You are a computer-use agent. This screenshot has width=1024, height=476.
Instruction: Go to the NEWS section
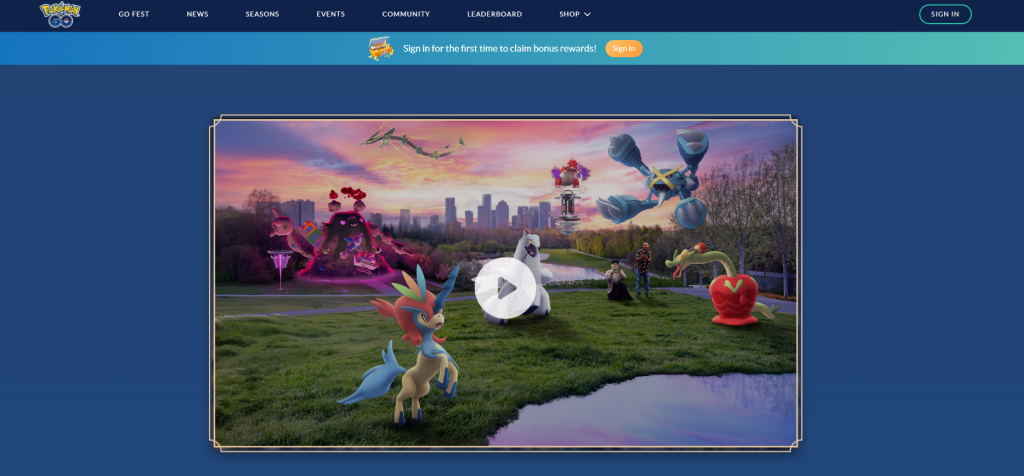pyautogui.click(x=197, y=14)
